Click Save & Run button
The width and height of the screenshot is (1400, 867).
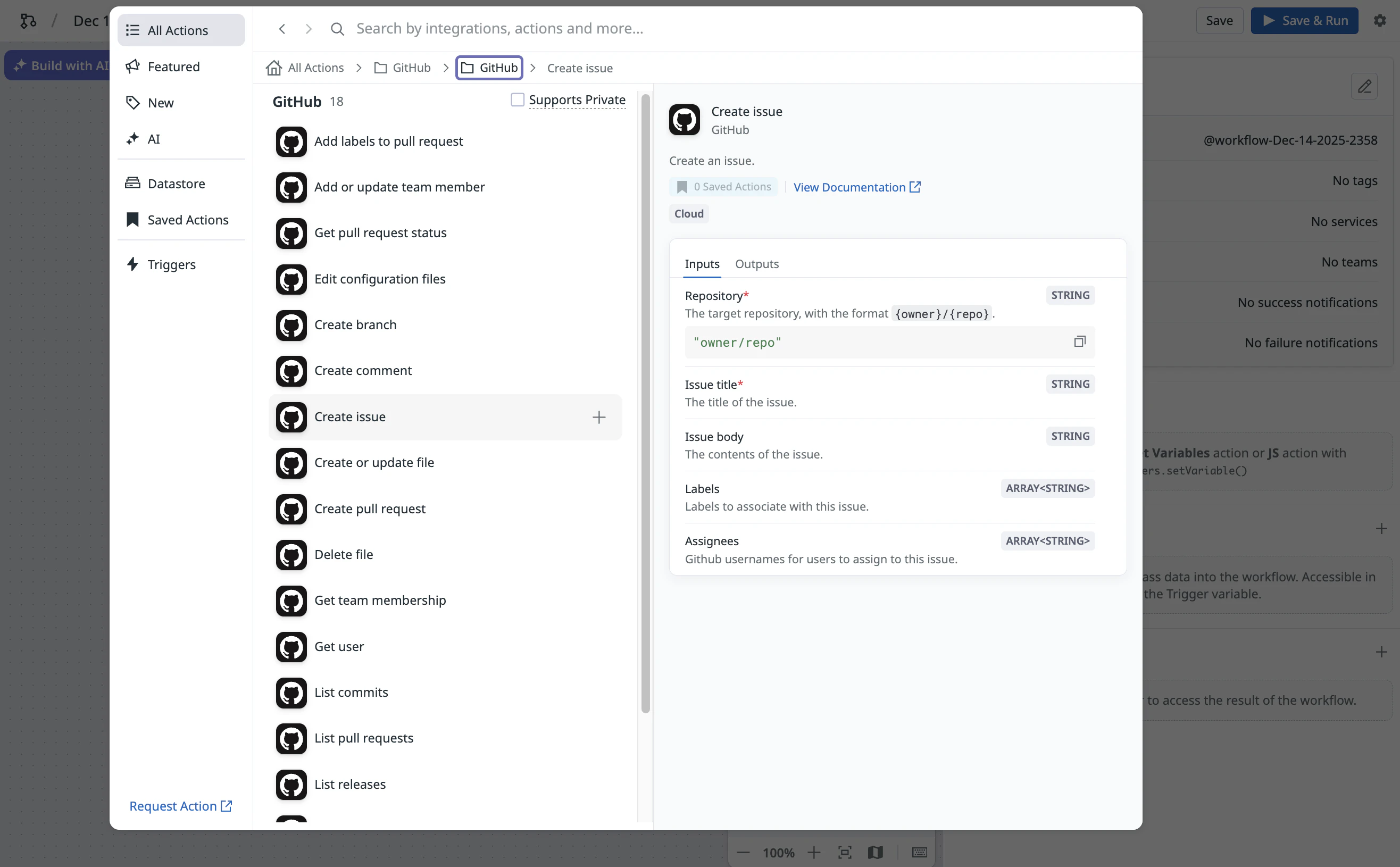[1304, 21]
